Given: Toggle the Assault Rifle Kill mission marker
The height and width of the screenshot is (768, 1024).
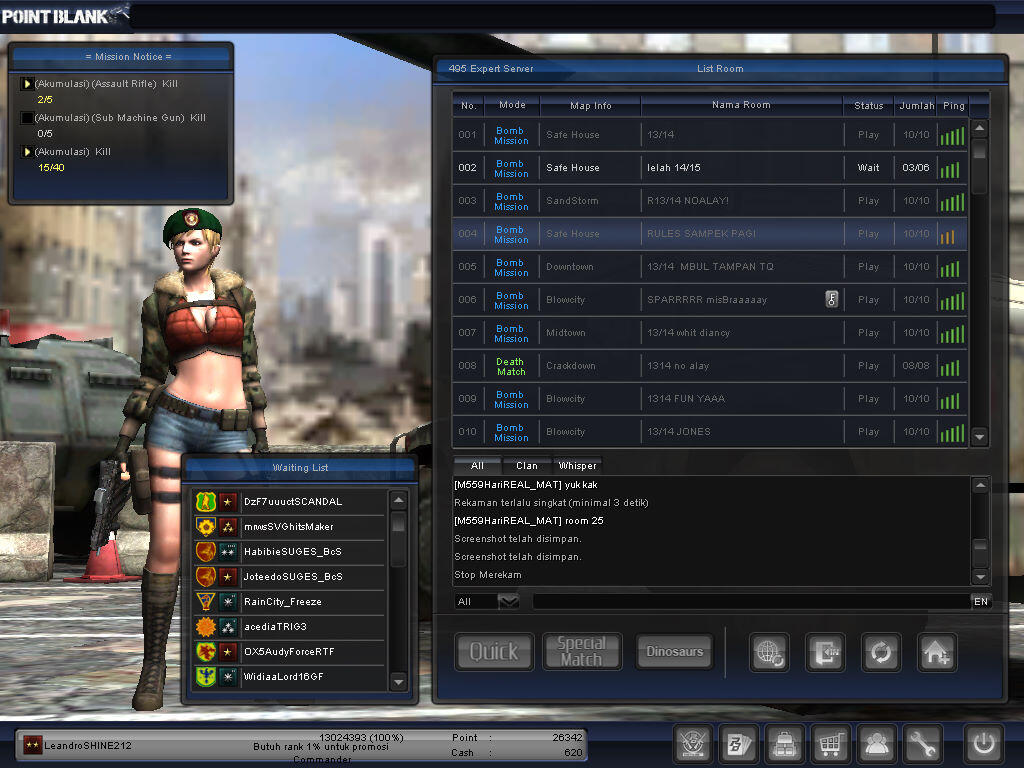Looking at the screenshot, I should pyautogui.click(x=27, y=84).
